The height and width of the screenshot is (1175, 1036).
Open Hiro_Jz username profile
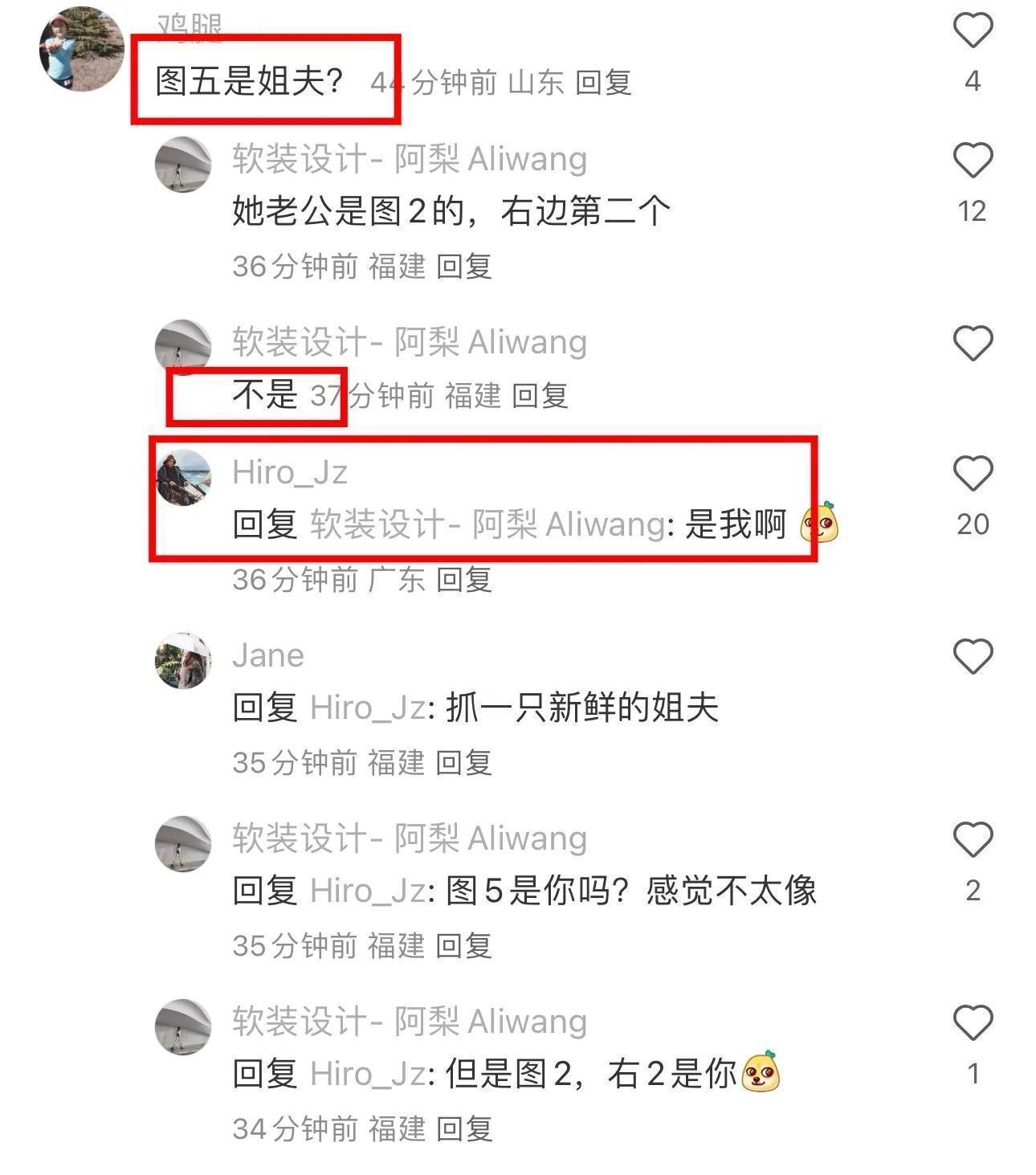(x=290, y=472)
